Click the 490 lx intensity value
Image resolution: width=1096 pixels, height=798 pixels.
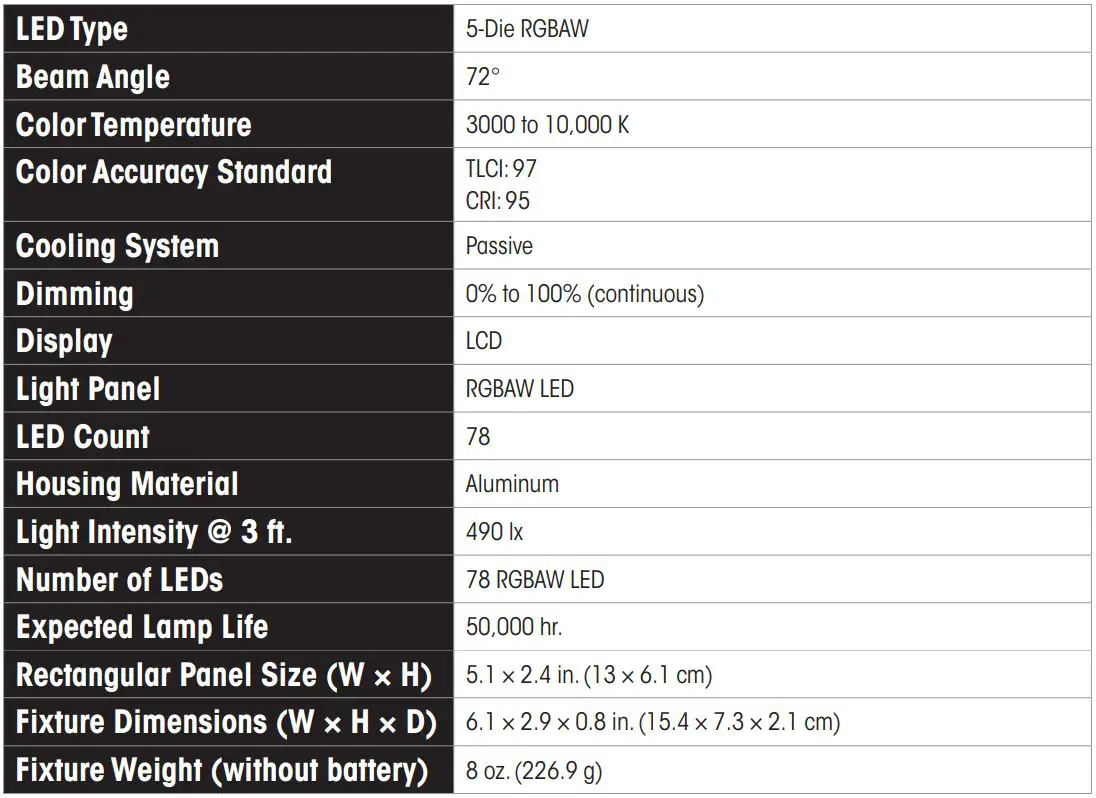pyautogui.click(x=494, y=532)
